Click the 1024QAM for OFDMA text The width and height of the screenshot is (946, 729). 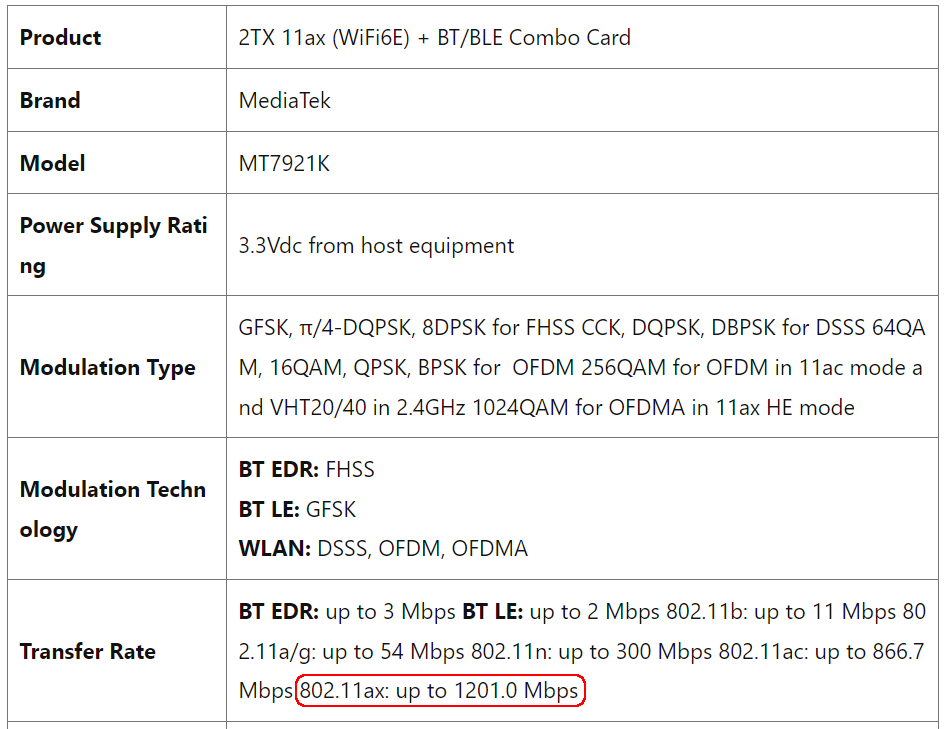pyautogui.click(x=578, y=407)
